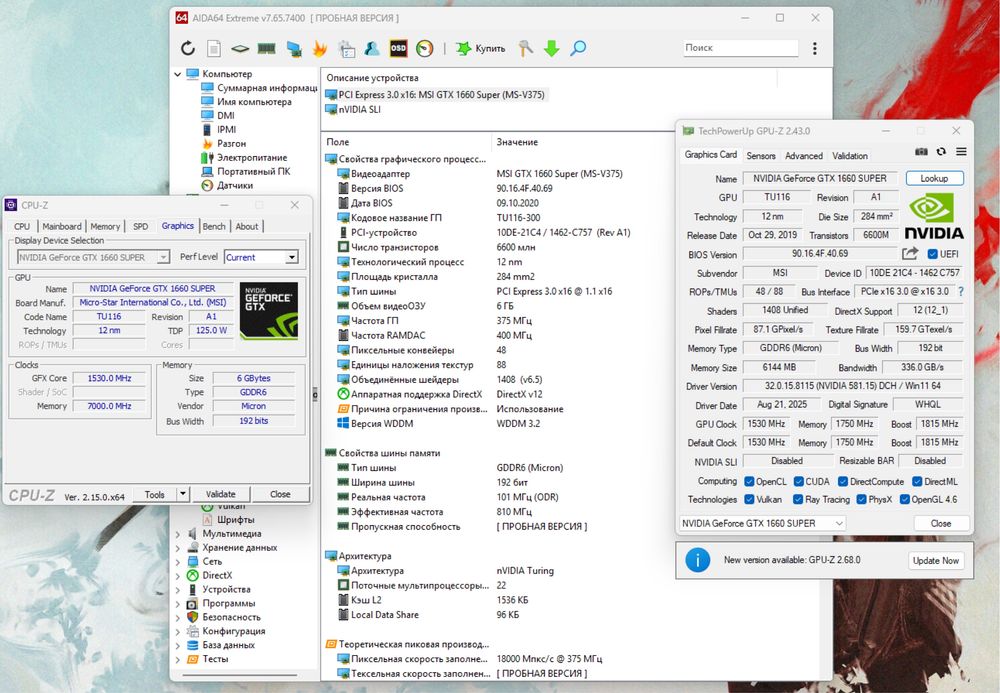Open the GPU-Z hamburger menu

pos(961,151)
